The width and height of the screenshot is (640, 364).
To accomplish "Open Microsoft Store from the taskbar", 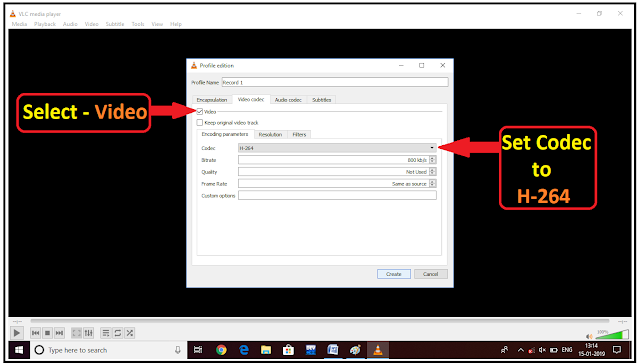I will 289,350.
